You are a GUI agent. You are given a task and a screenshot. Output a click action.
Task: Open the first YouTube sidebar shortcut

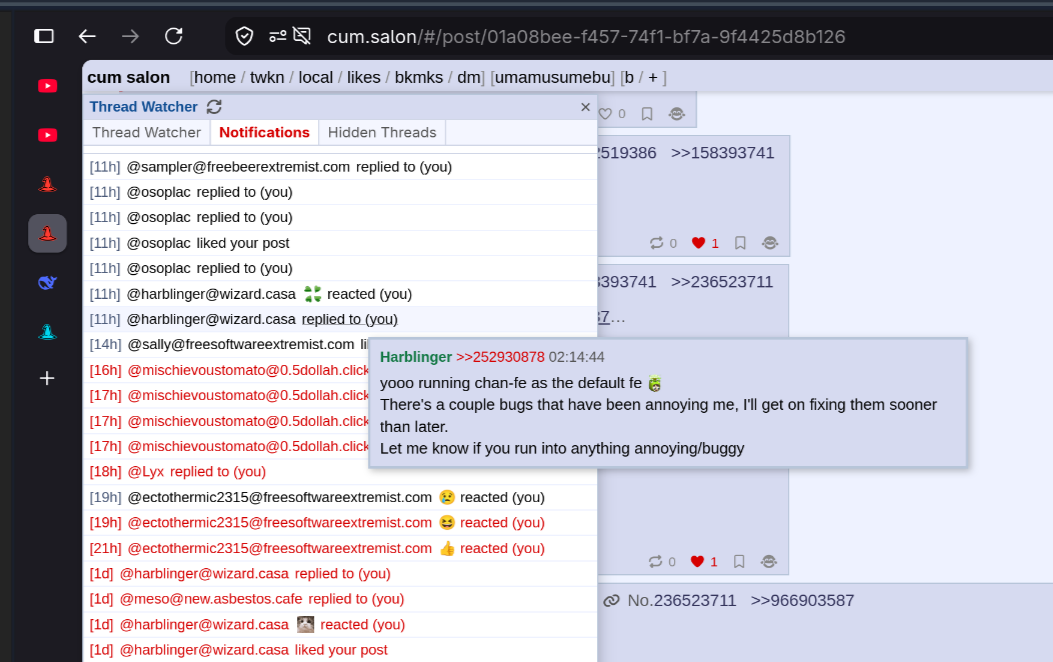click(47, 85)
